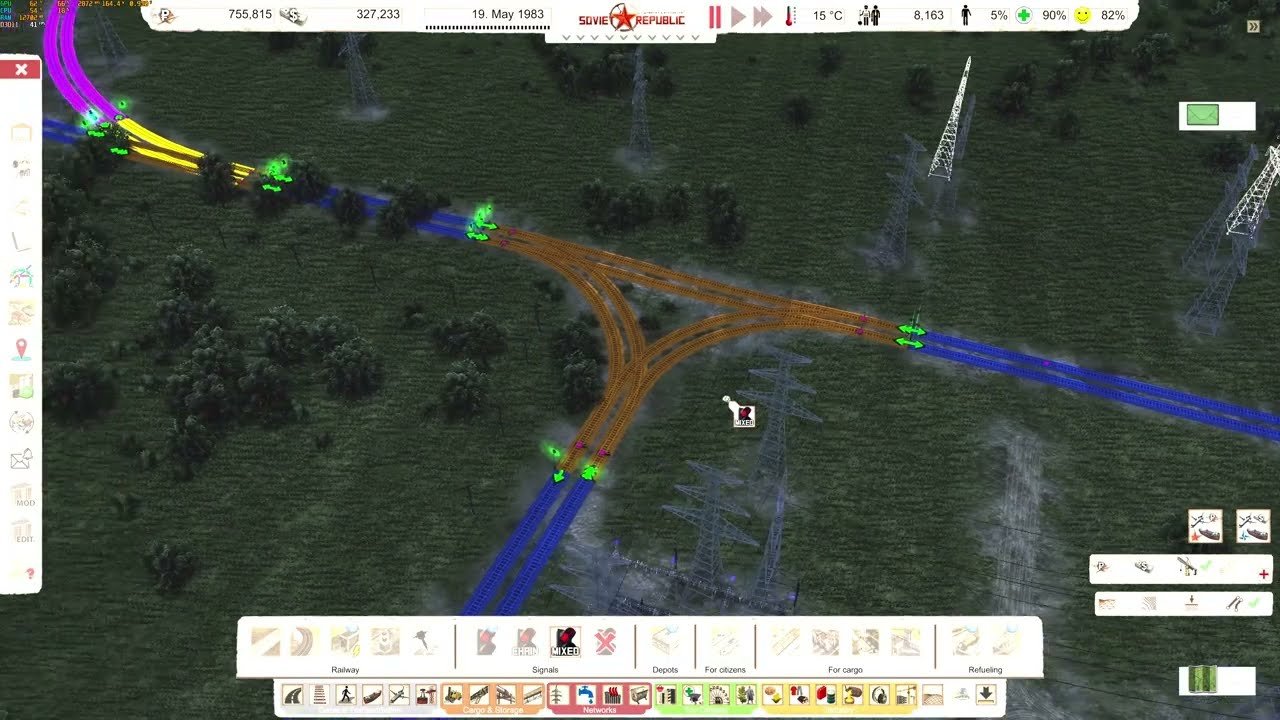Click the vehicles icon with red star
1280x720 pixels.
coord(1205,526)
